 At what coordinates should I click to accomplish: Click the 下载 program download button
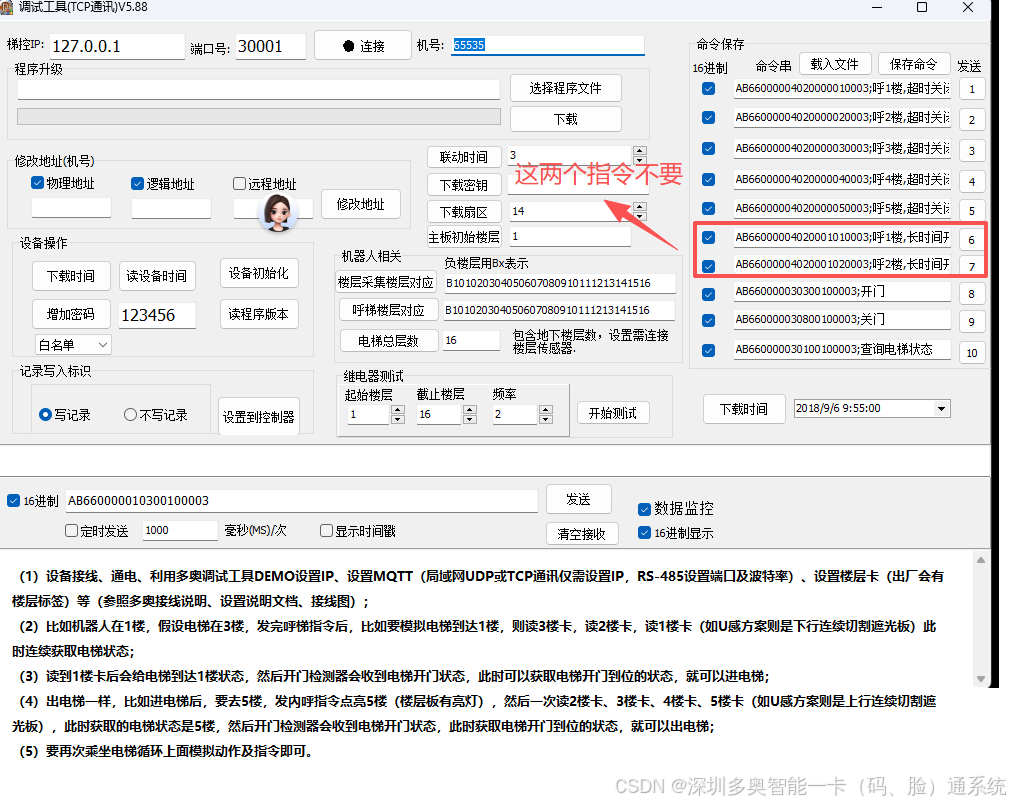pyautogui.click(x=566, y=119)
